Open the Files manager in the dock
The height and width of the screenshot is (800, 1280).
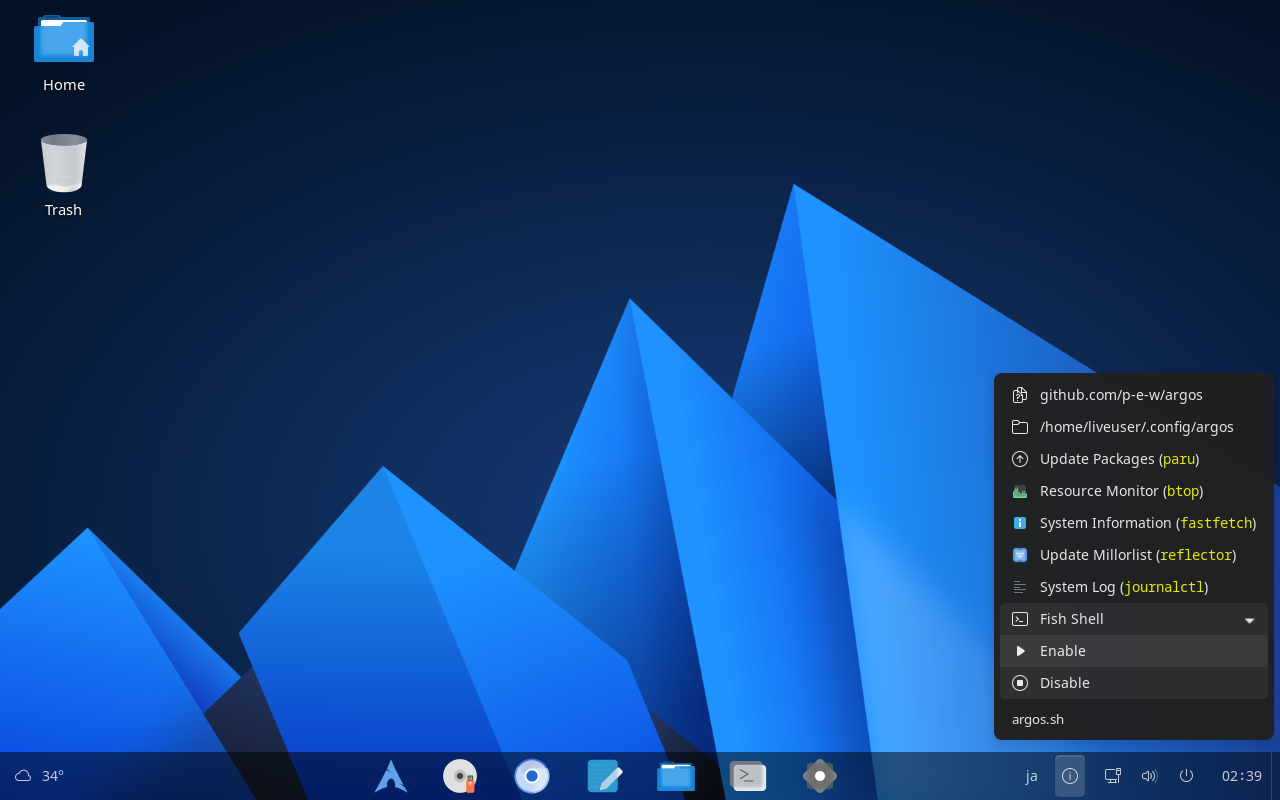[x=676, y=776]
